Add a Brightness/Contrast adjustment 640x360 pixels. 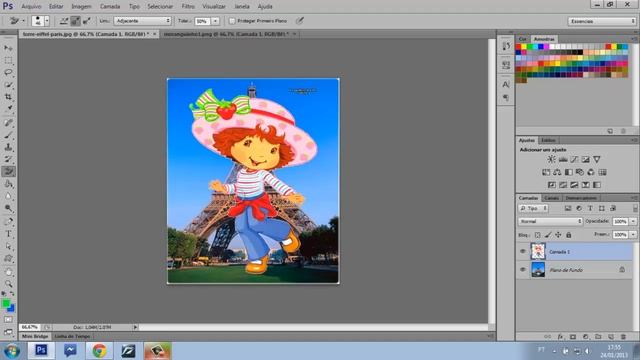coord(551,159)
